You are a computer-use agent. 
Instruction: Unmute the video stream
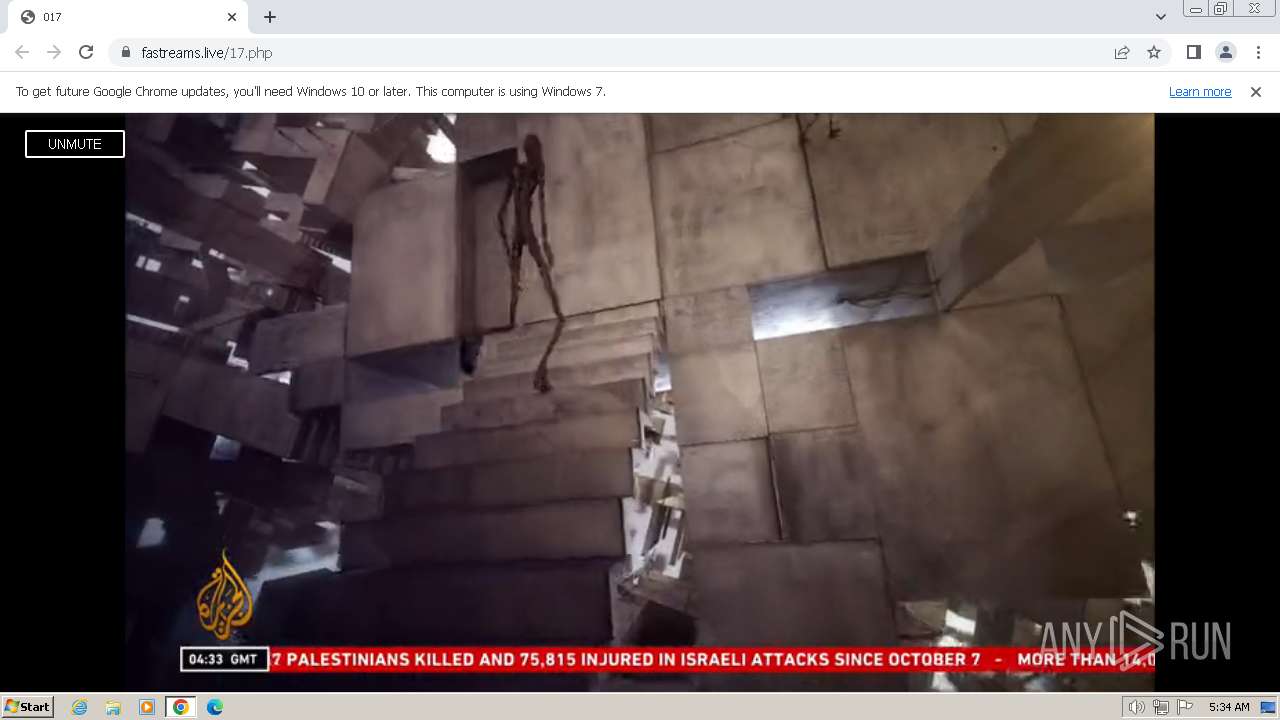tap(75, 144)
